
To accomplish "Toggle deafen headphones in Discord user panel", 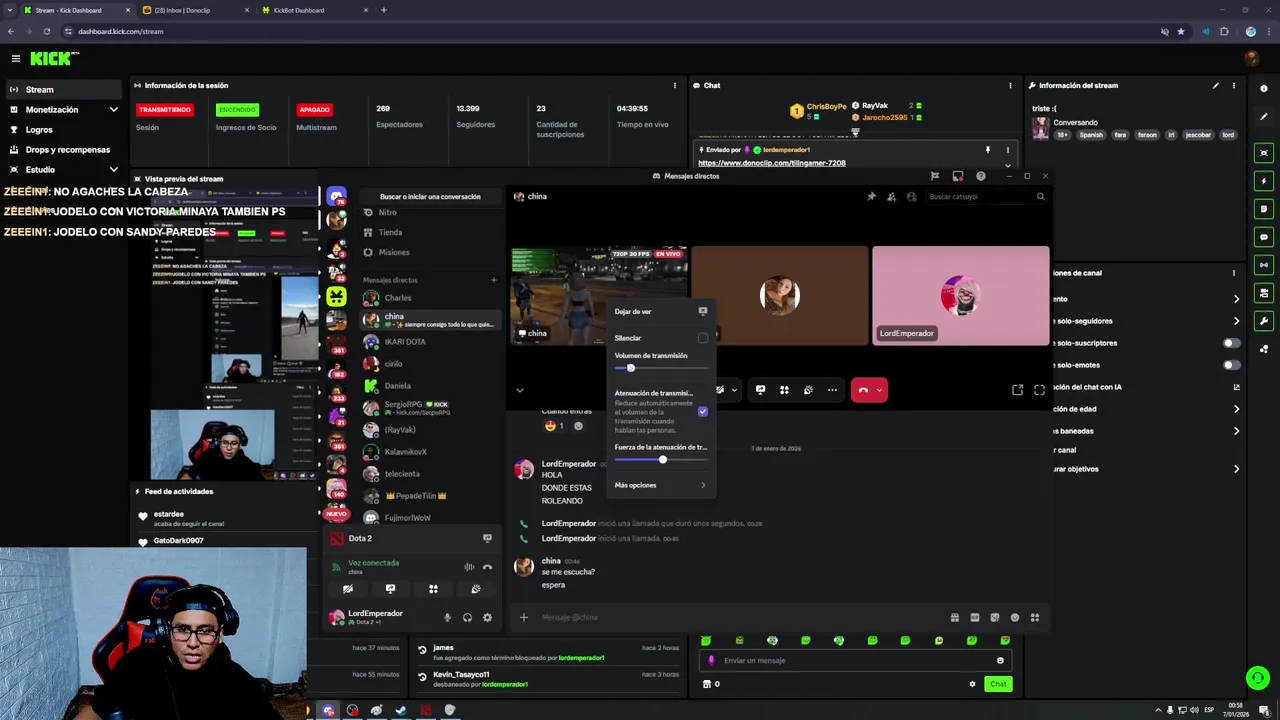I will coord(467,617).
